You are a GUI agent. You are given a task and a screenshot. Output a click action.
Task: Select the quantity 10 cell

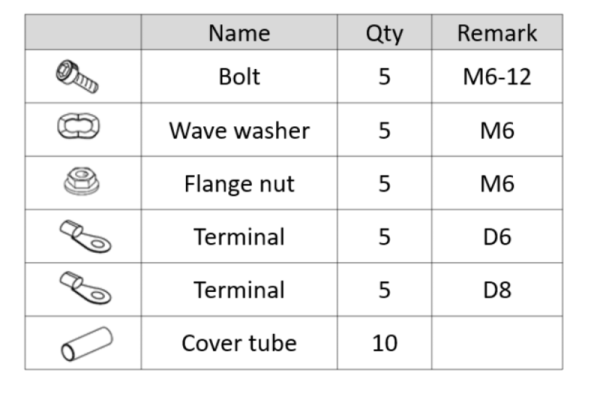(384, 343)
